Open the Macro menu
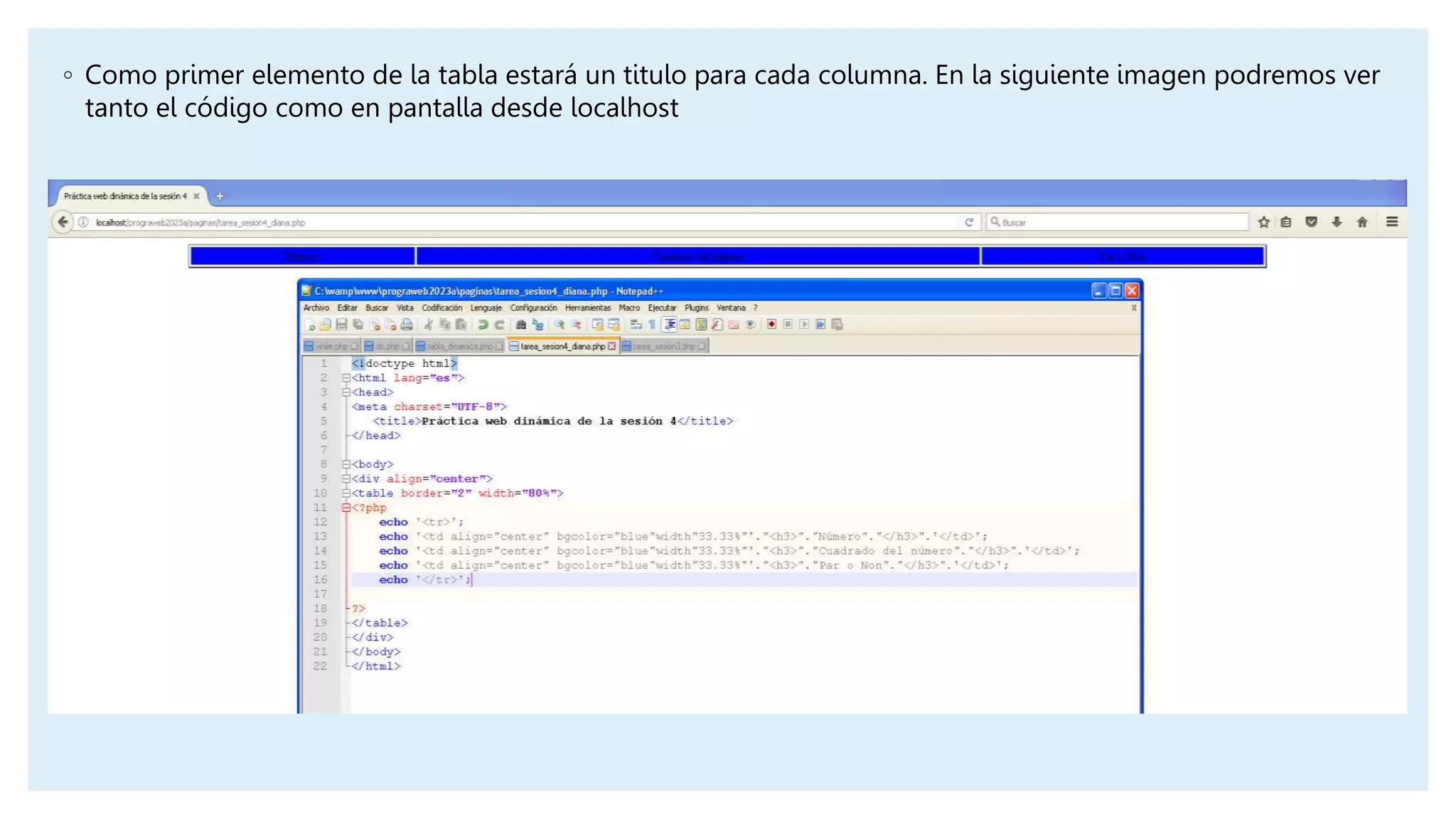Viewport: 1456px width, 819px height. [x=629, y=308]
